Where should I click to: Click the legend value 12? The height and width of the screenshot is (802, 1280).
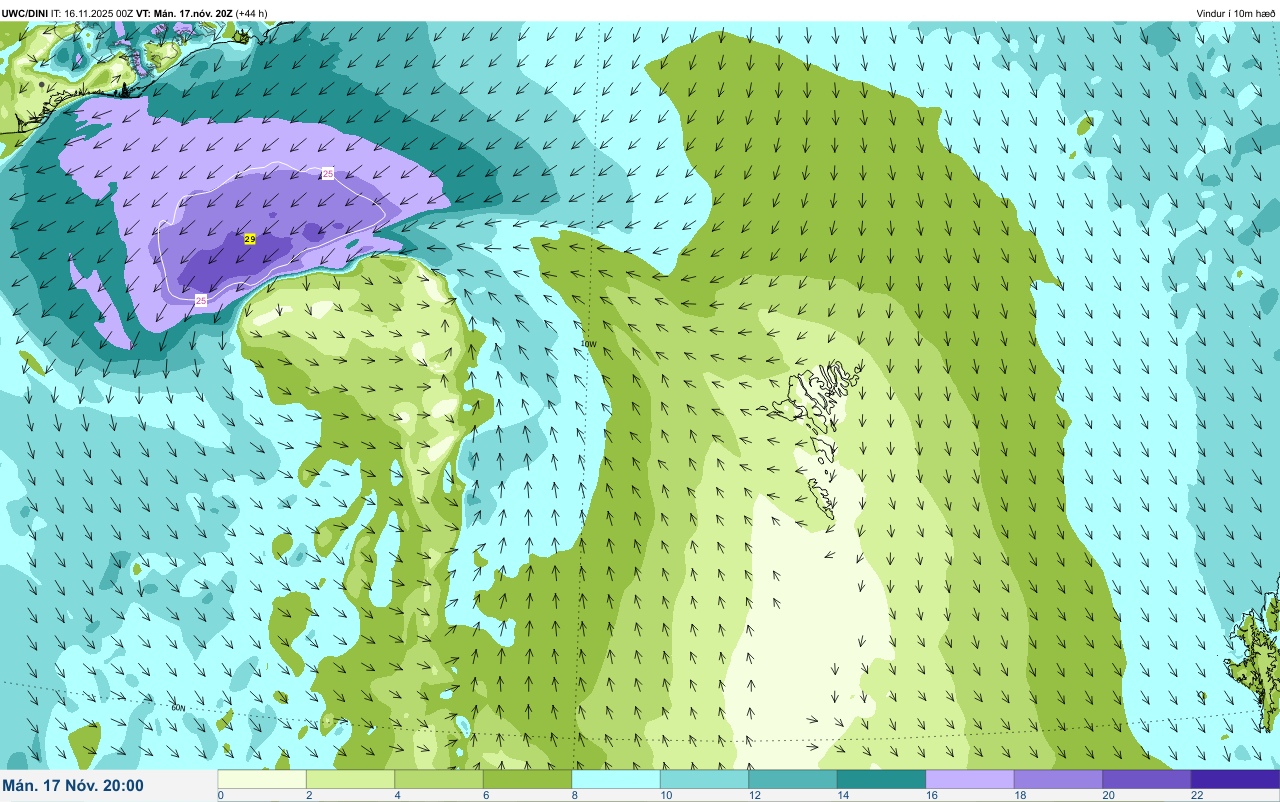click(x=755, y=795)
